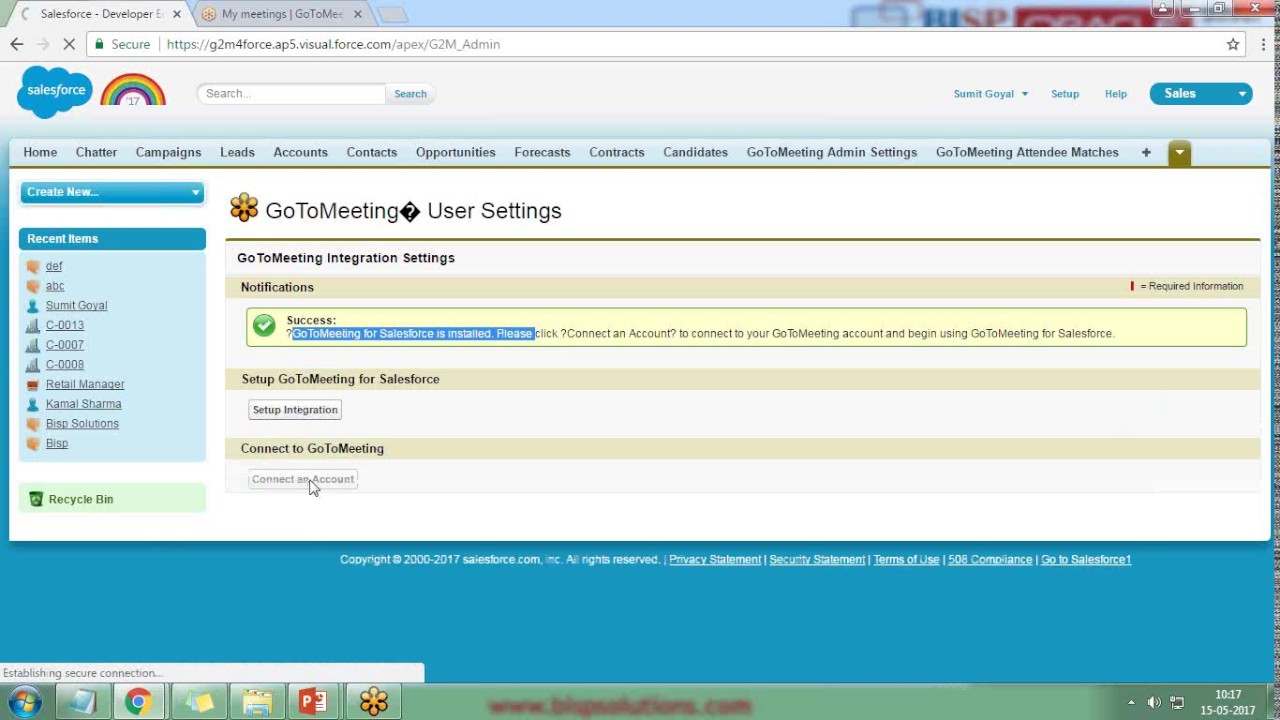The width and height of the screenshot is (1280, 720).
Task: Open Chrome from the taskbar
Action: tap(139, 702)
